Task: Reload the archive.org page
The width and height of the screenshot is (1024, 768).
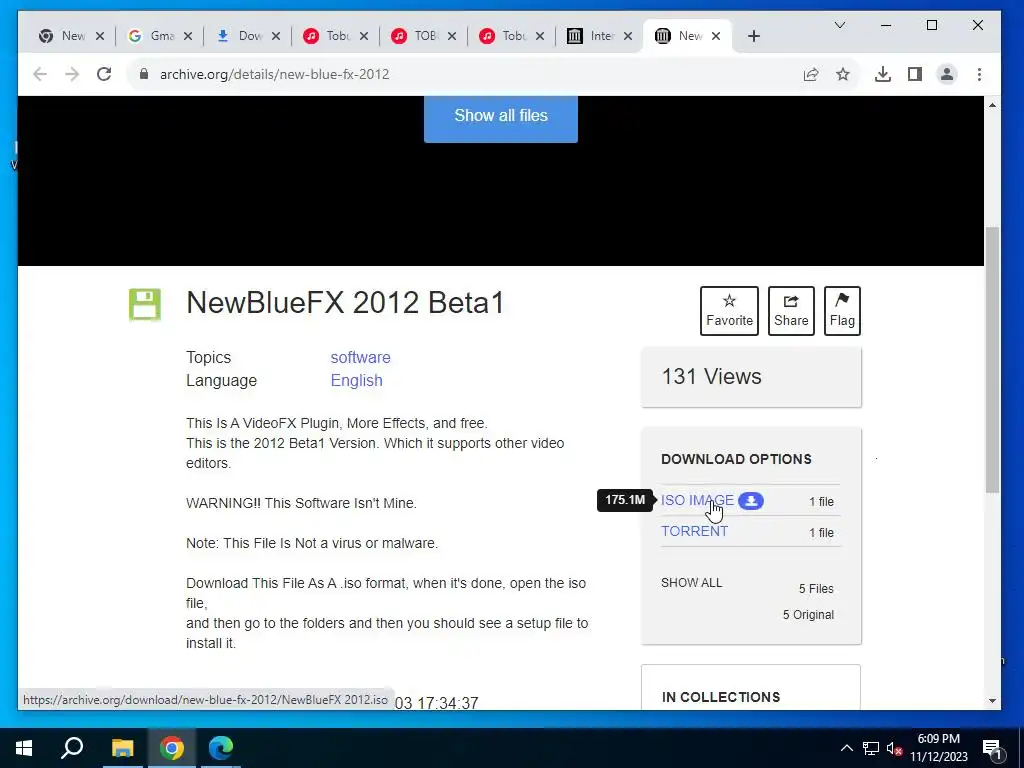Action: pyautogui.click(x=104, y=74)
